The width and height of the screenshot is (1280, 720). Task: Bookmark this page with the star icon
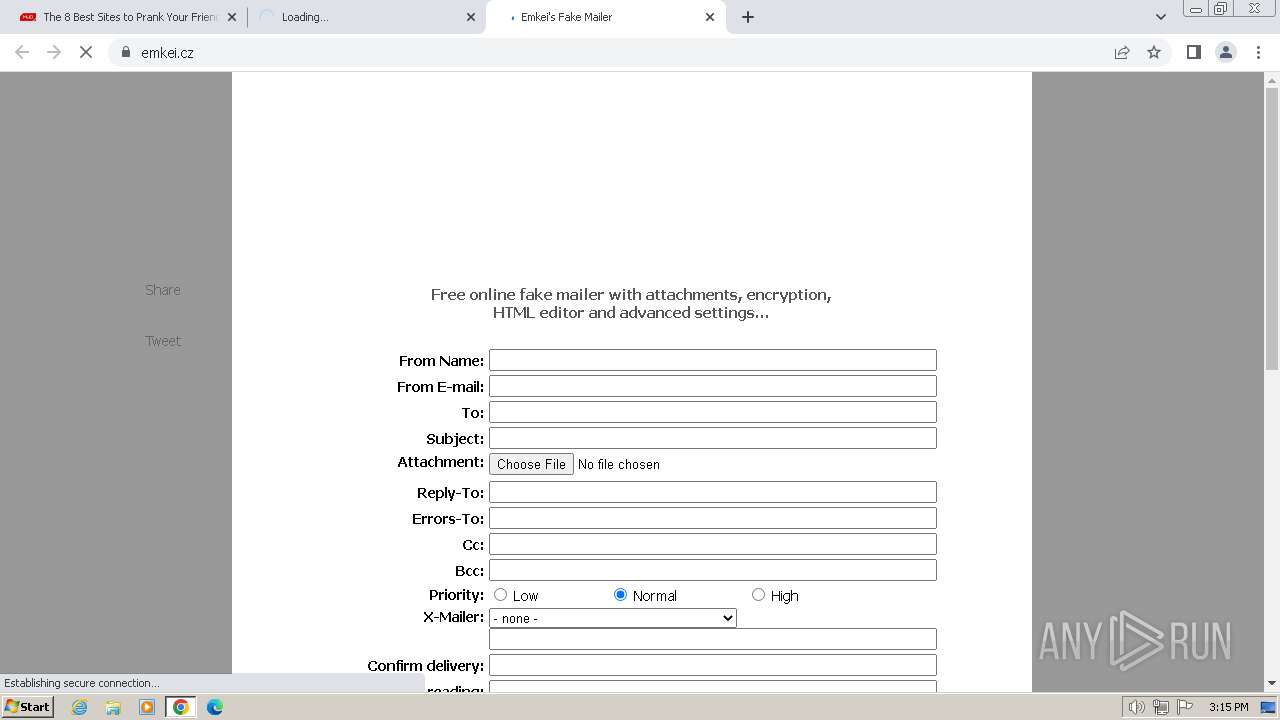point(1154,52)
